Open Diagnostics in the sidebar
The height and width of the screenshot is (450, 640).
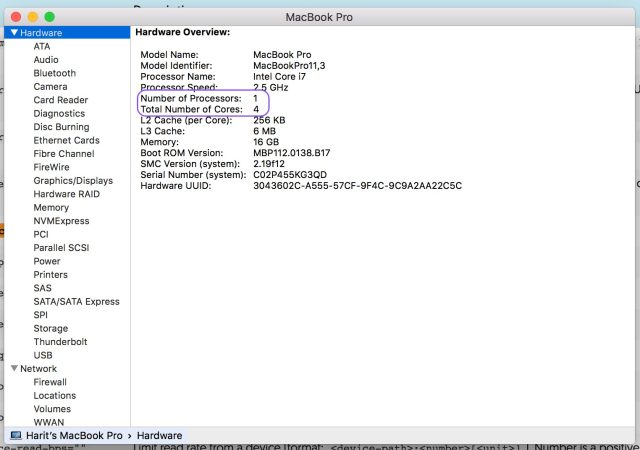(x=59, y=114)
